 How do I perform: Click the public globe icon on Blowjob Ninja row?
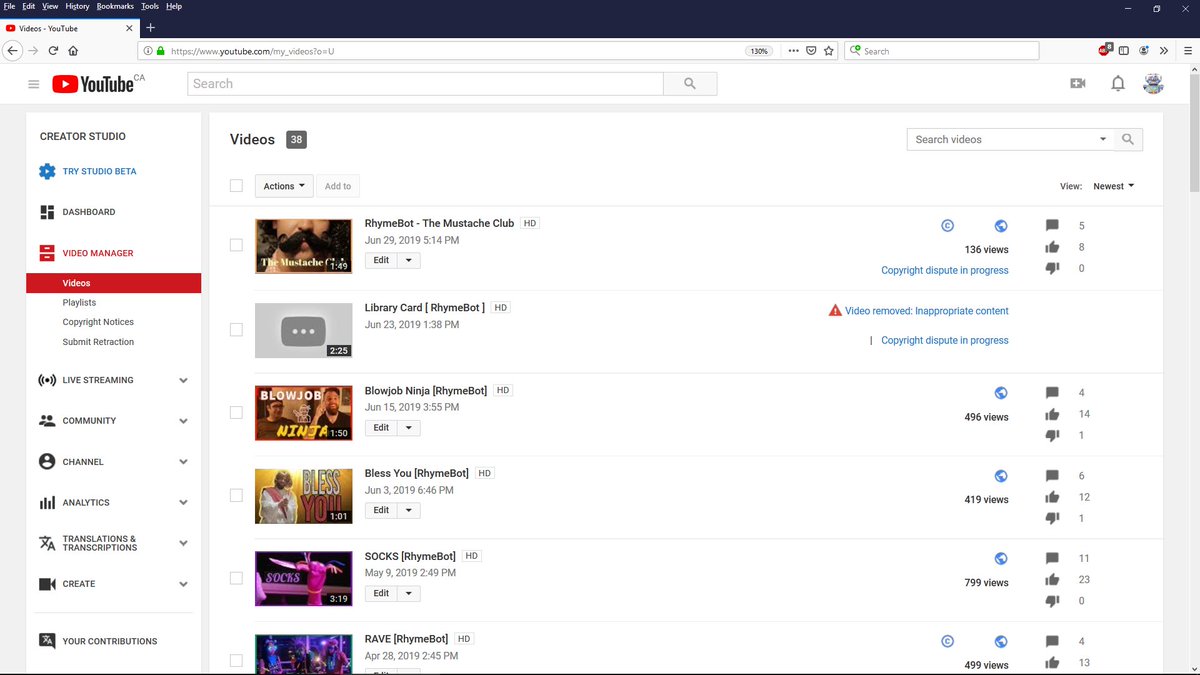point(1001,393)
